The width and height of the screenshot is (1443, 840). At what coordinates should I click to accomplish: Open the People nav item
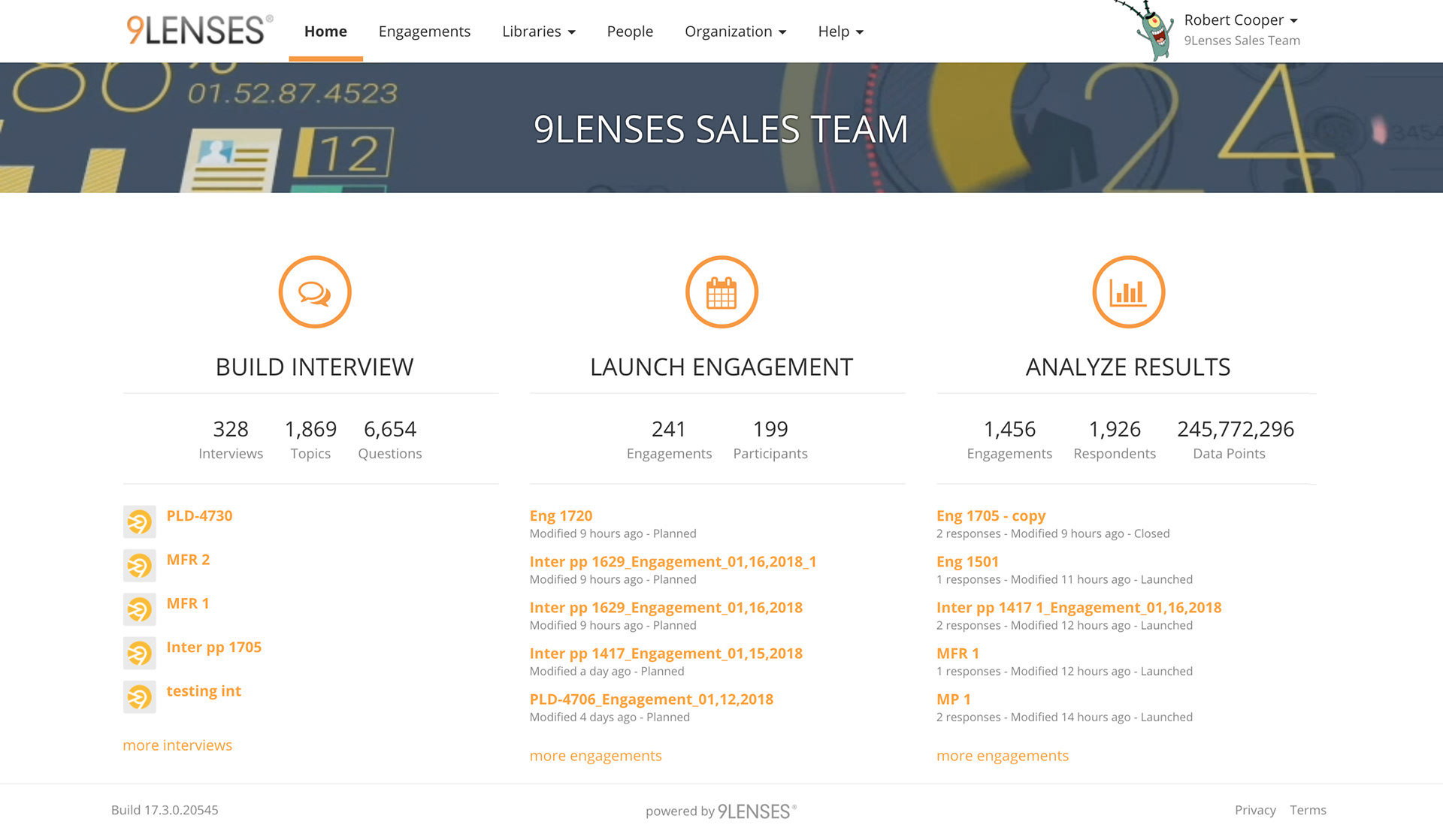click(x=630, y=32)
